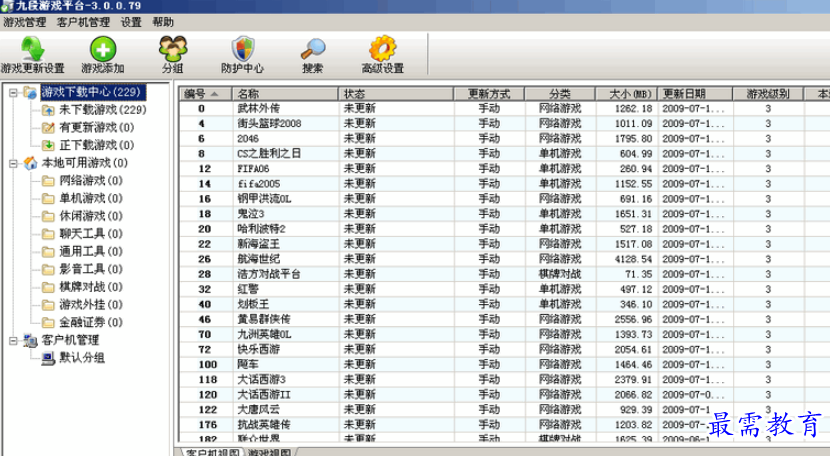Screen dimensions: 830x456
Task: Sort by the 游戏级别 column header
Action: click(x=768, y=94)
